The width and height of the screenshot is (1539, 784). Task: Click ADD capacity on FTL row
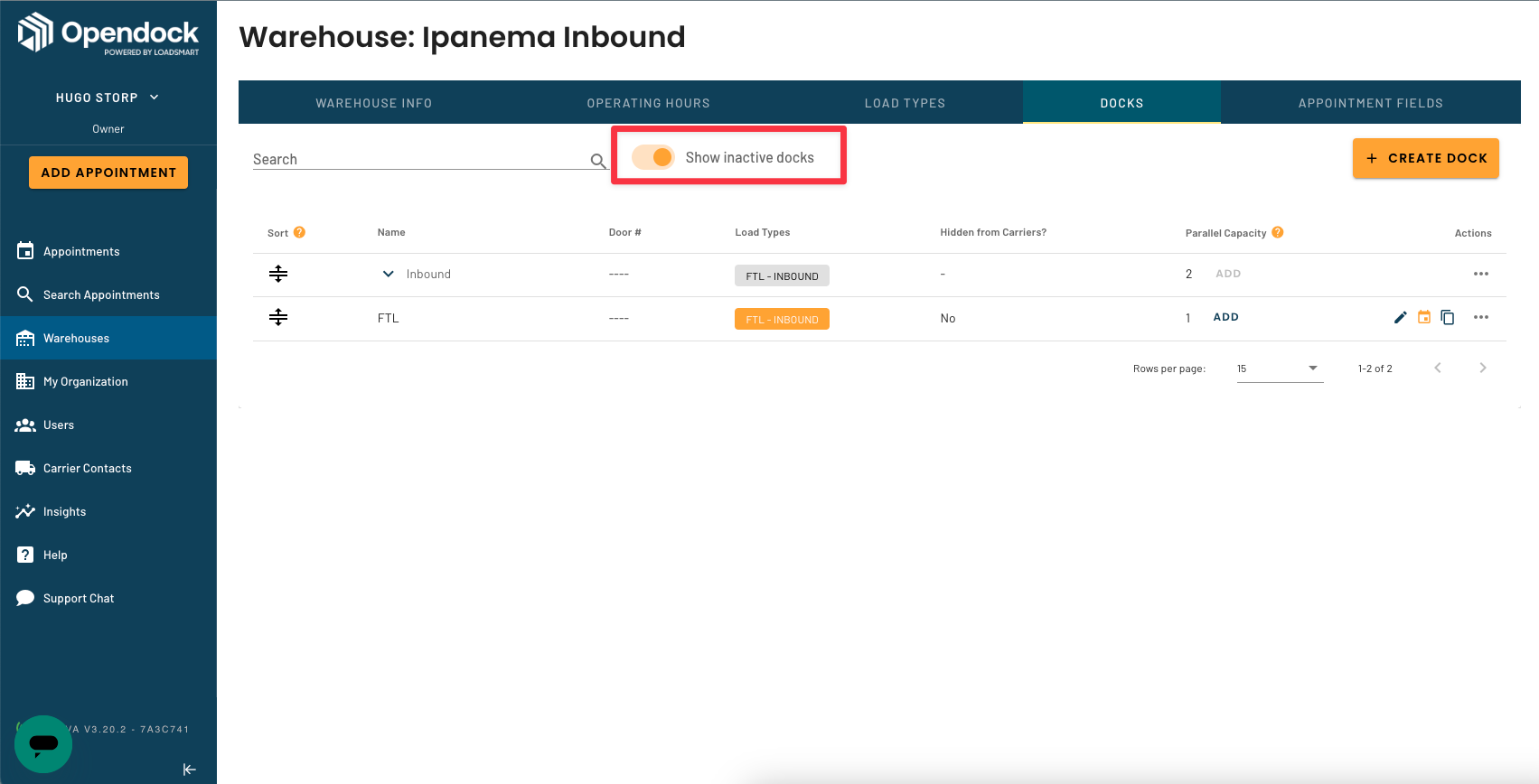click(1226, 317)
